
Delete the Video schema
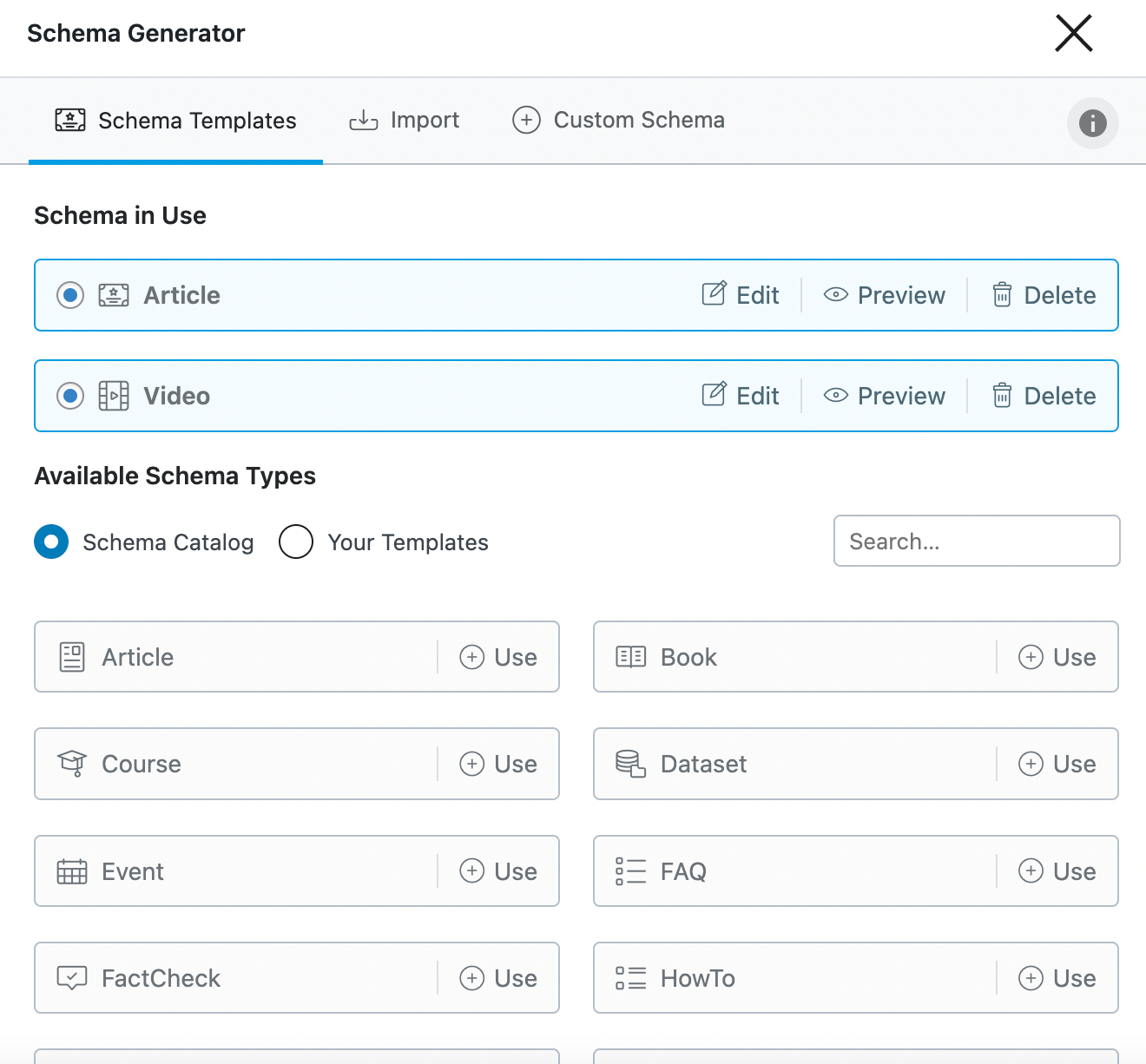click(x=1044, y=396)
